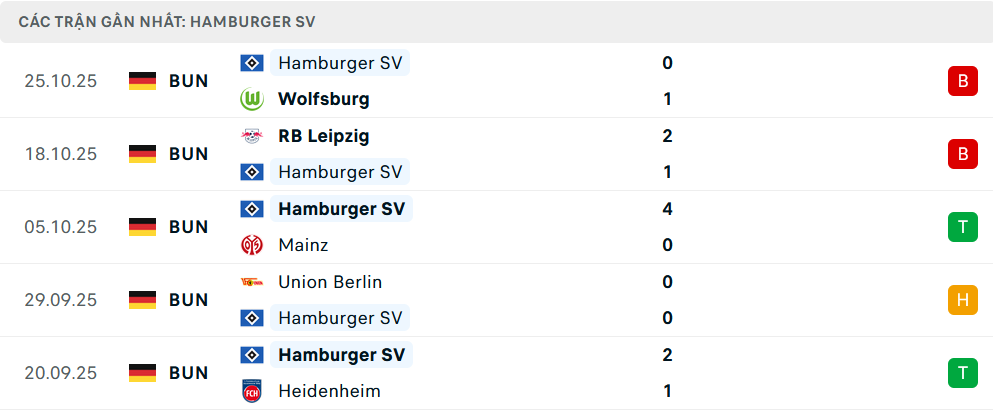Click the orange H draw badge
Viewport: 993px width, 411px height.
point(962,300)
